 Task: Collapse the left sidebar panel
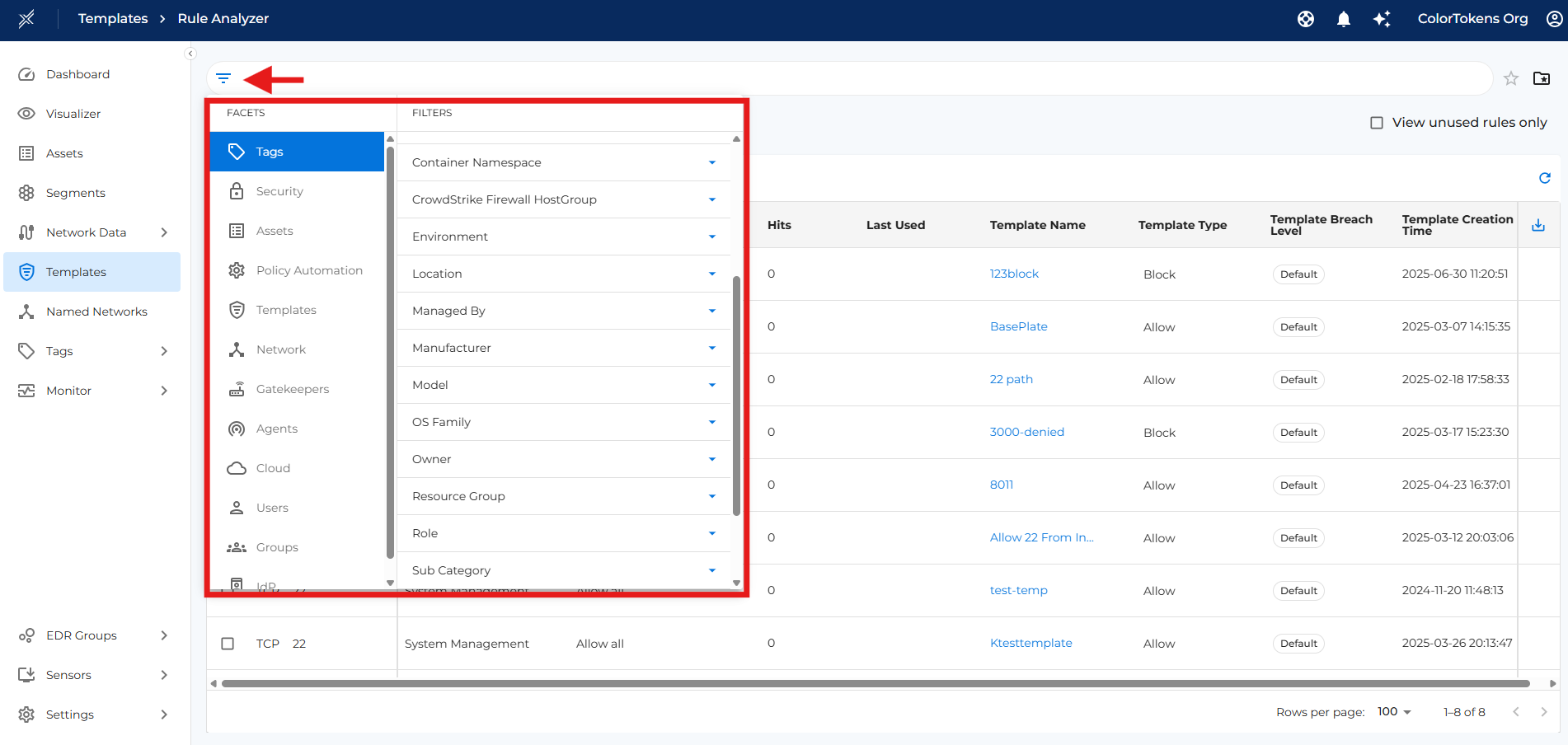pos(190,54)
